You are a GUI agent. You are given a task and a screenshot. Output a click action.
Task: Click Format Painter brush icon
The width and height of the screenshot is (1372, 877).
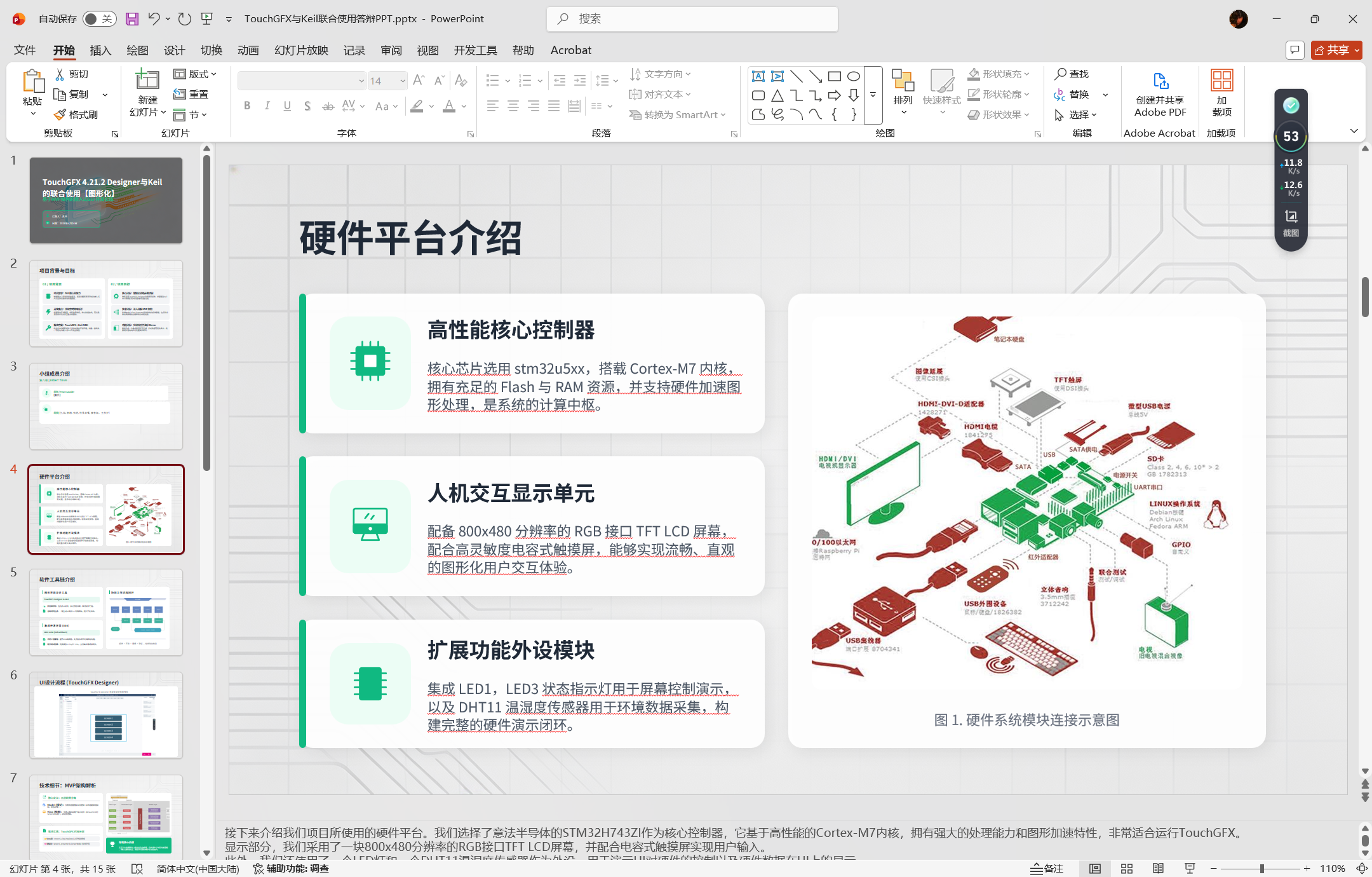[x=60, y=114]
